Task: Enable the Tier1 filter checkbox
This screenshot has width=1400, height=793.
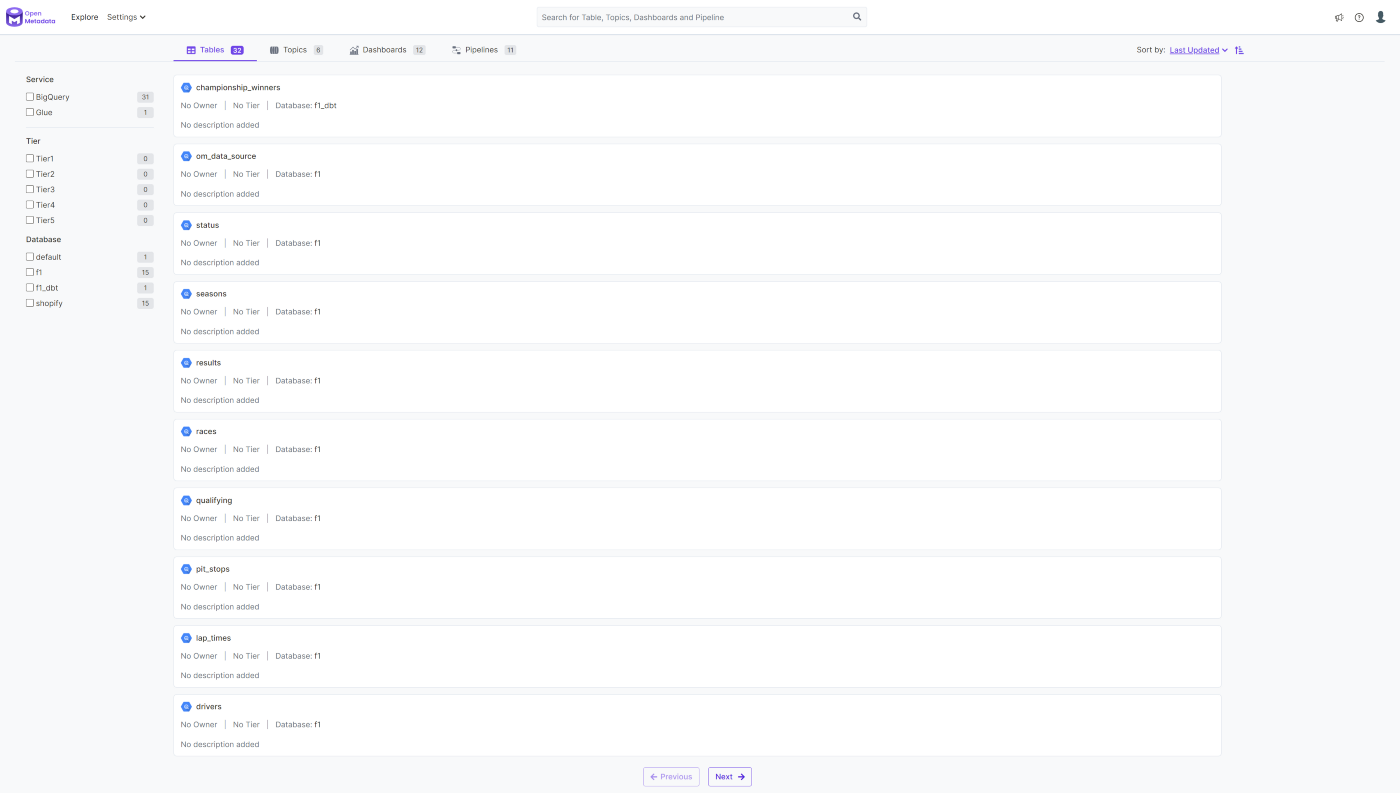Action: coord(30,158)
